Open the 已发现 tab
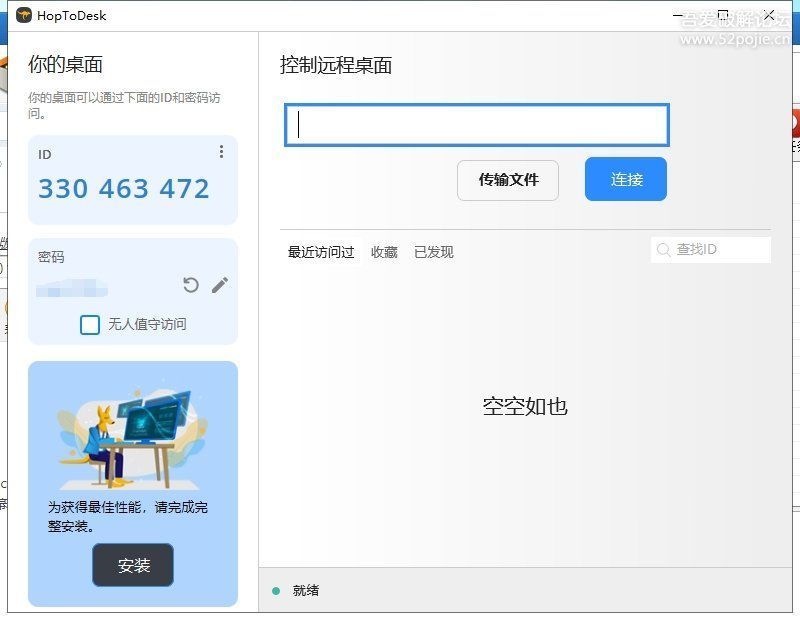The height and width of the screenshot is (620, 800). tap(434, 252)
